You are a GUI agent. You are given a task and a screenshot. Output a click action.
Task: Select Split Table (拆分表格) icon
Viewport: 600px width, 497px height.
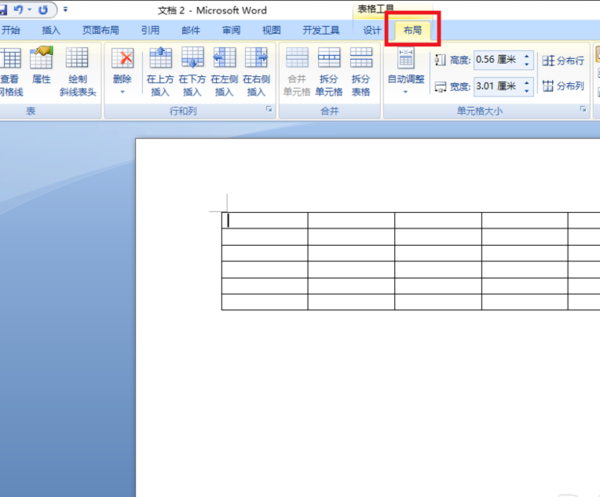pyautogui.click(x=361, y=71)
